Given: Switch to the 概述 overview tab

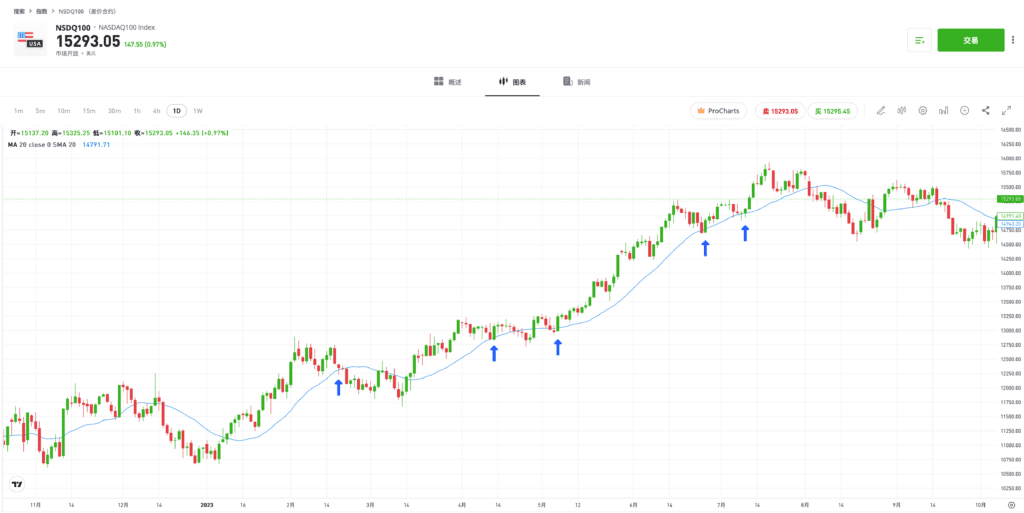Looking at the screenshot, I should (x=448, y=82).
